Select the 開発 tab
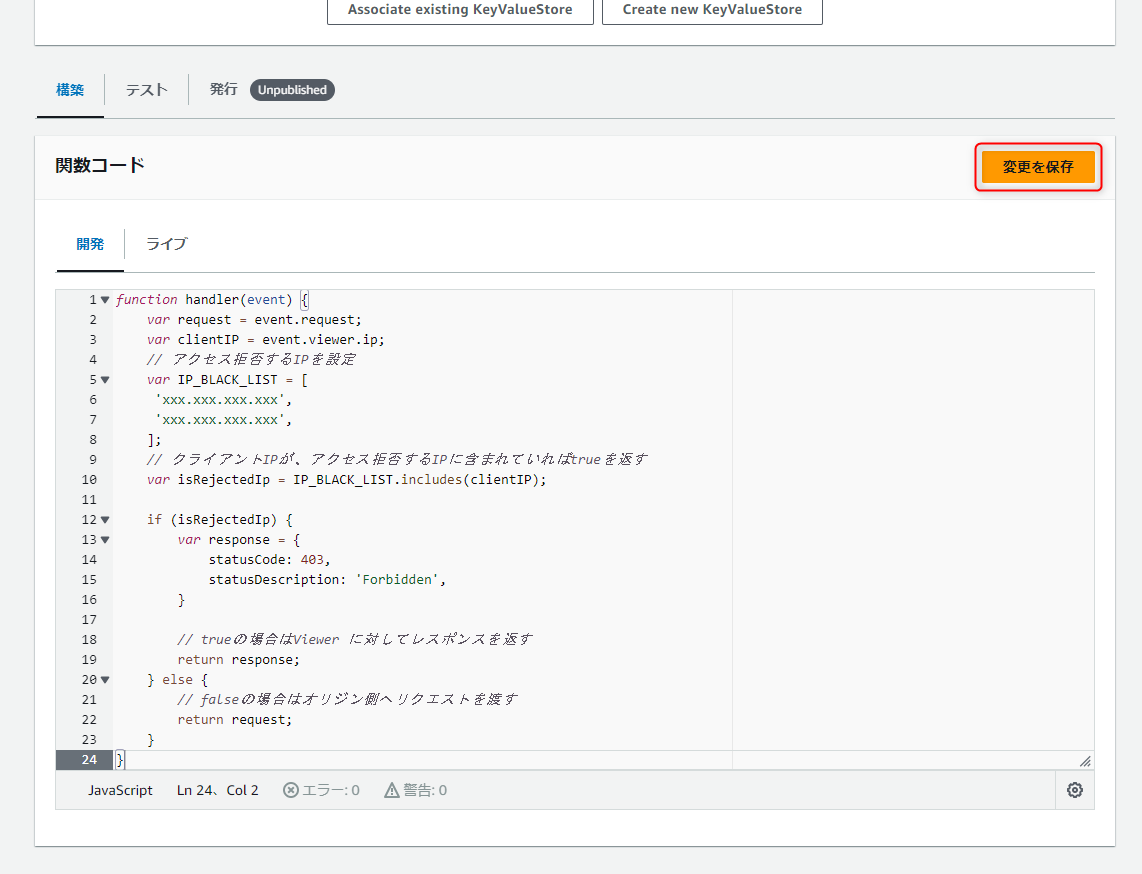Image resolution: width=1142 pixels, height=874 pixels. (x=90, y=243)
